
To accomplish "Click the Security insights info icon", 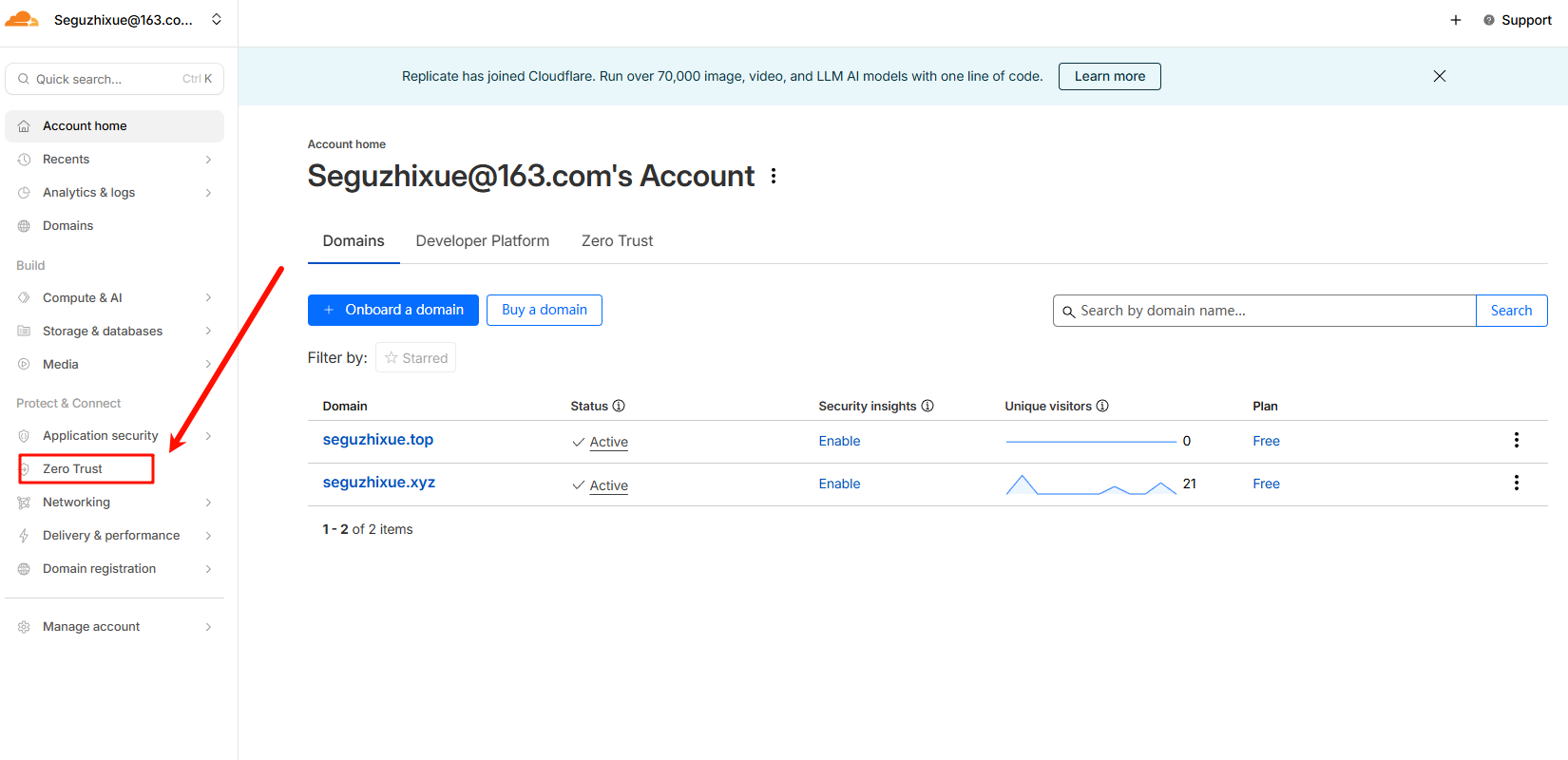I will click(x=927, y=406).
